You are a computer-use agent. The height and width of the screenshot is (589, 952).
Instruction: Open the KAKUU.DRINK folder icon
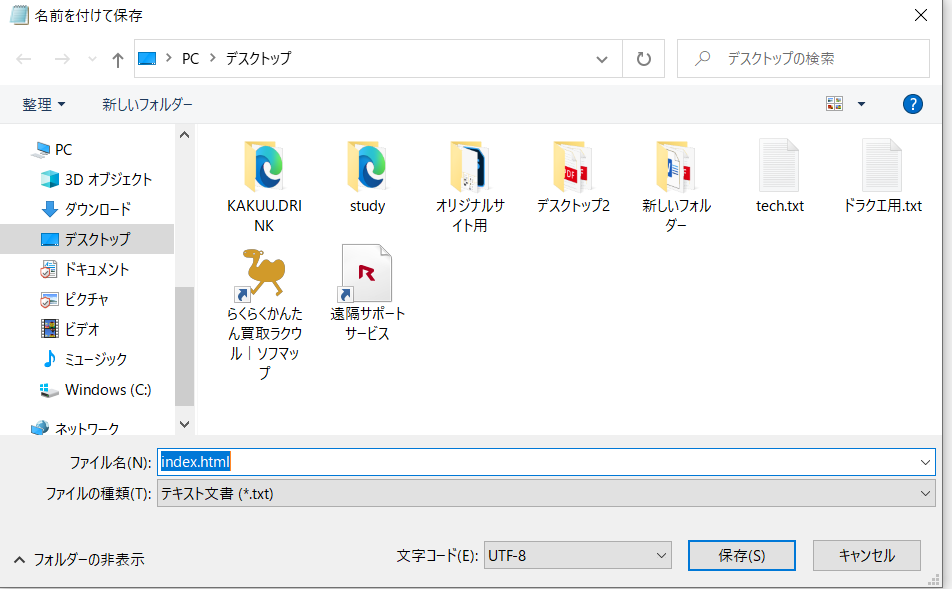(264, 166)
